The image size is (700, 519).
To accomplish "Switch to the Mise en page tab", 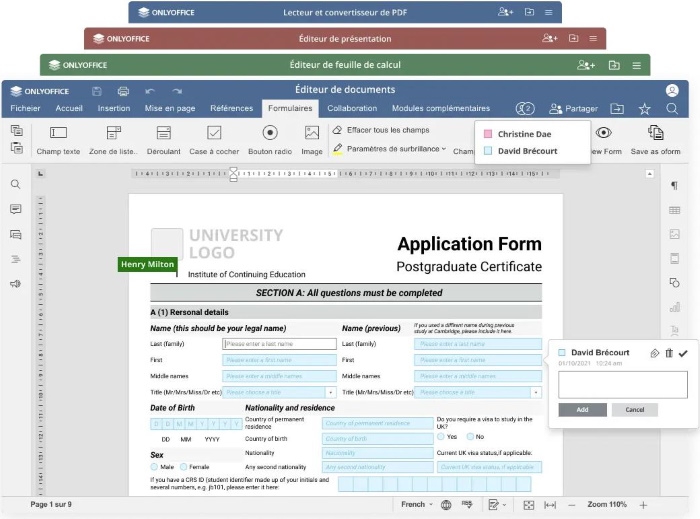I will [x=170, y=108].
